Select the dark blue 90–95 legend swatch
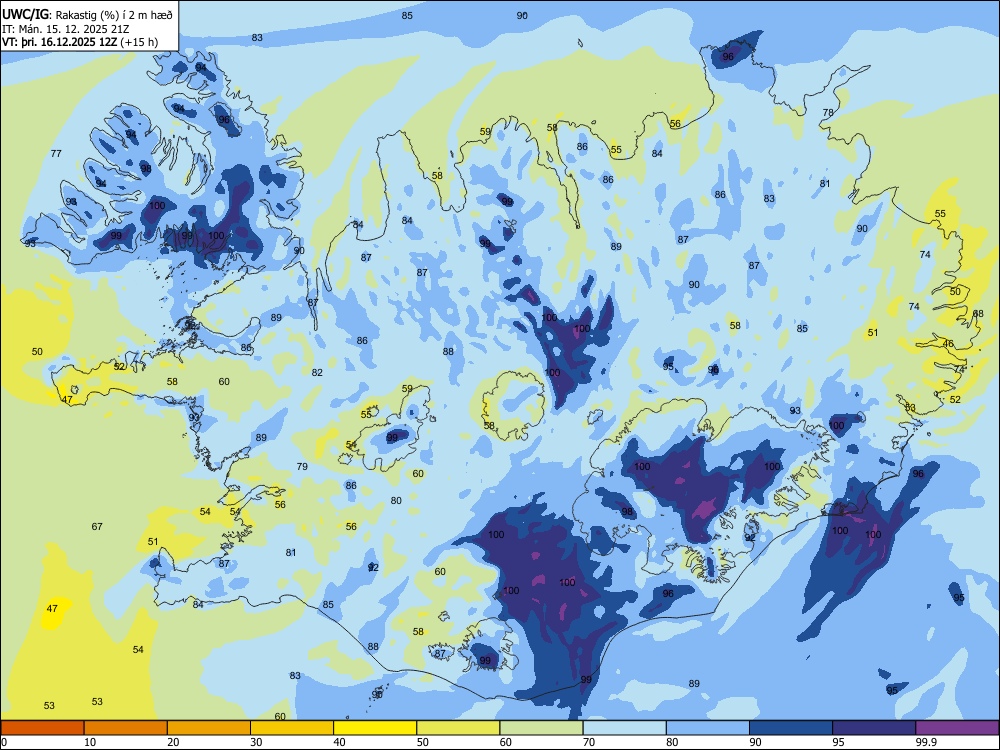 coord(791,728)
